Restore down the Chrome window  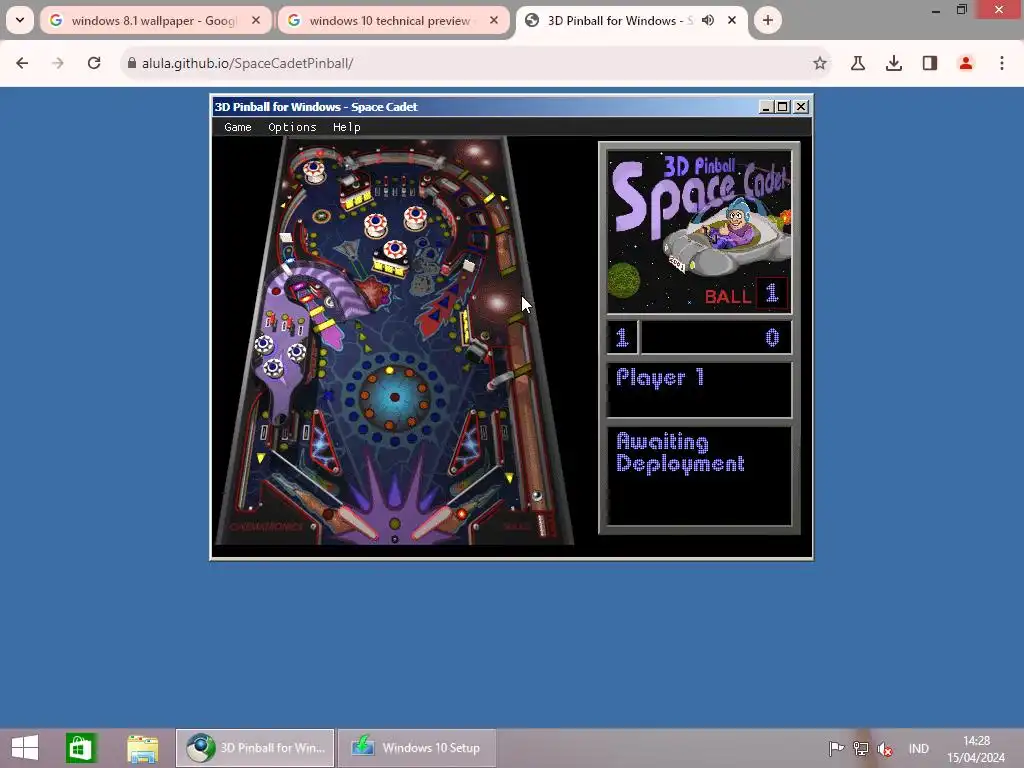(962, 10)
